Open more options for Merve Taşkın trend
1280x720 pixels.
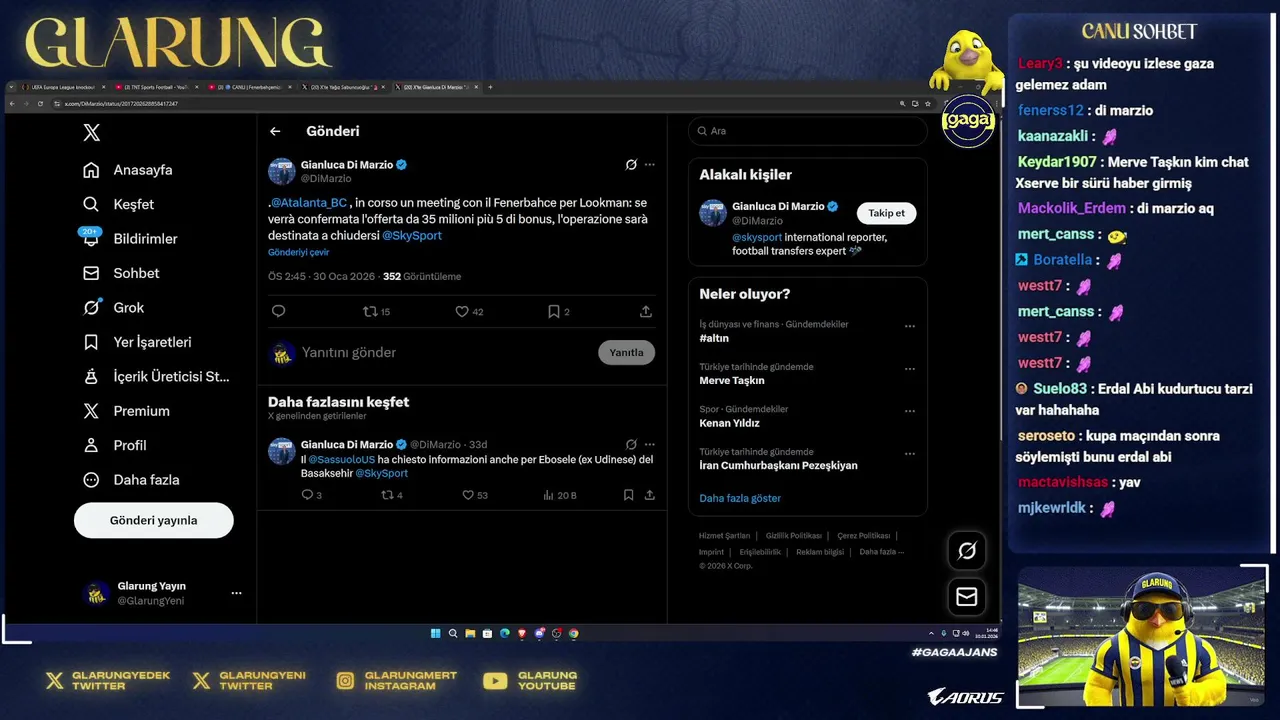[x=910, y=368]
